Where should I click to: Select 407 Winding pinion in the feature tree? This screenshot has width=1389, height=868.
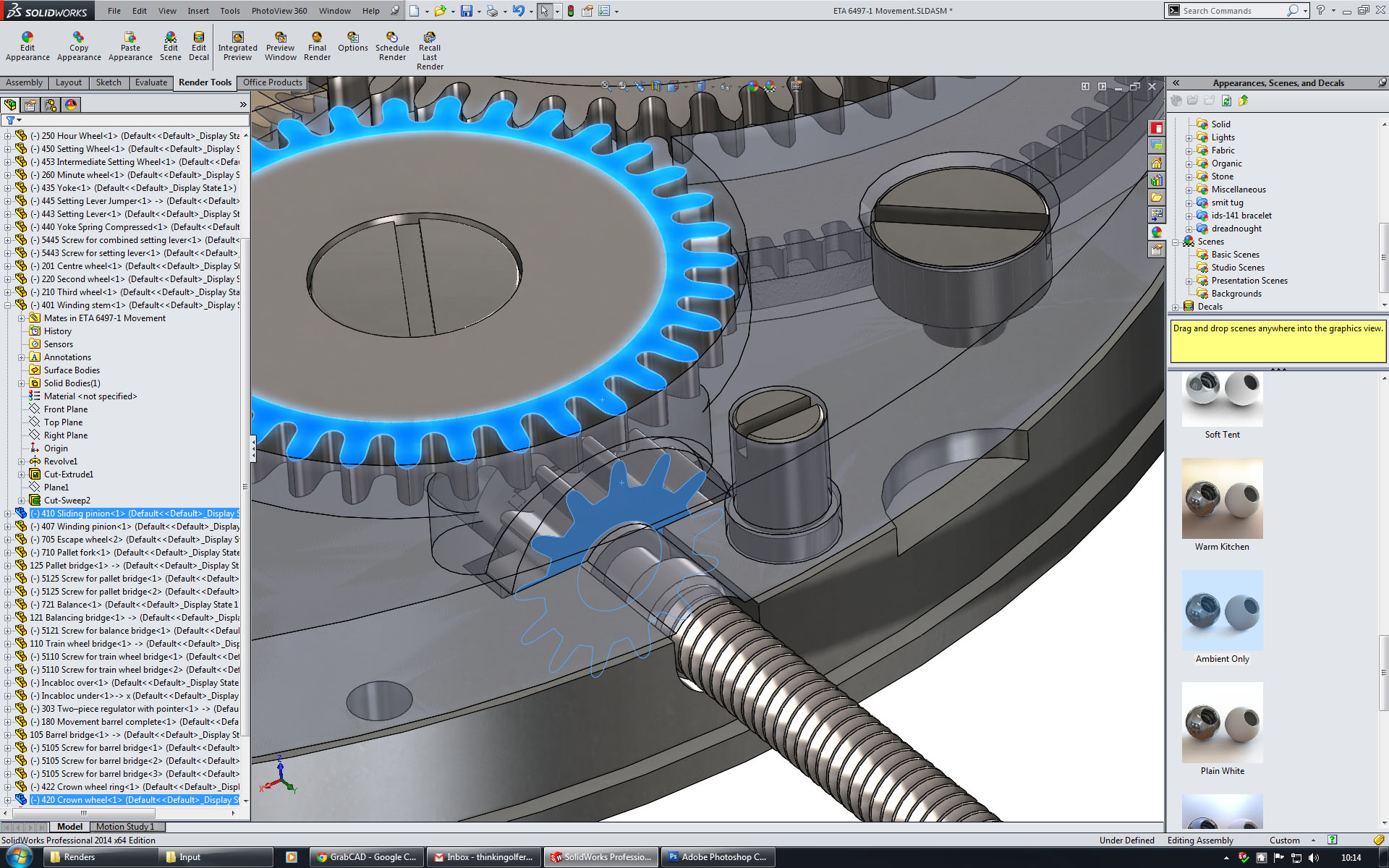coord(86,527)
